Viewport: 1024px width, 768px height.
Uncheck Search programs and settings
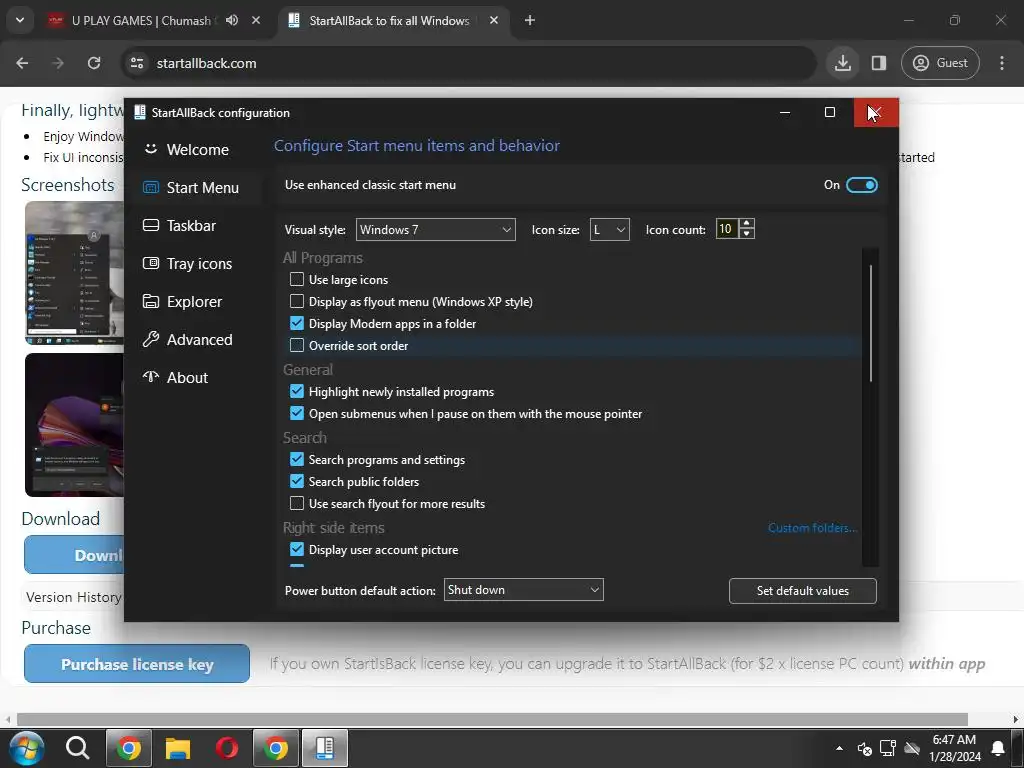coord(296,459)
